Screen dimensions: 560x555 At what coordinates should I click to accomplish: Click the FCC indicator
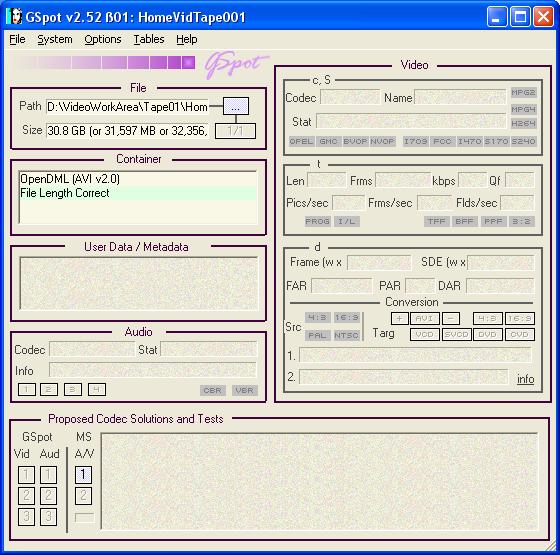pyautogui.click(x=442, y=141)
